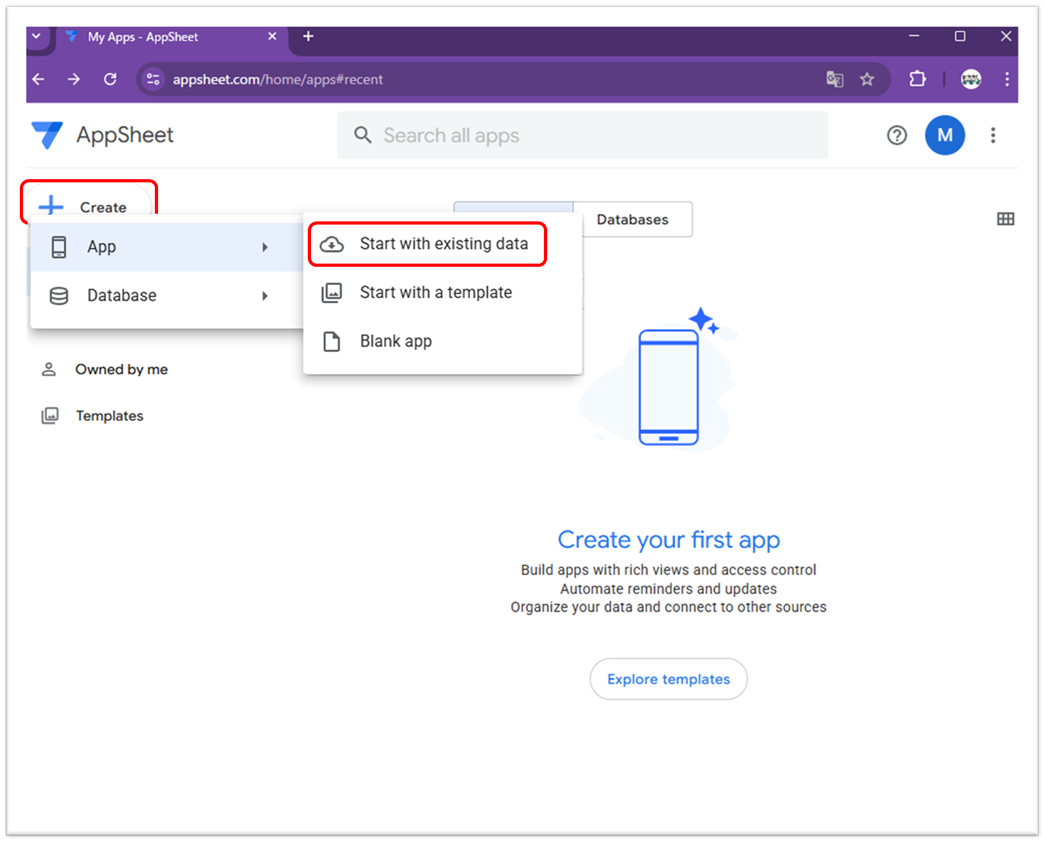Switch to grid view icon

(x=1006, y=219)
